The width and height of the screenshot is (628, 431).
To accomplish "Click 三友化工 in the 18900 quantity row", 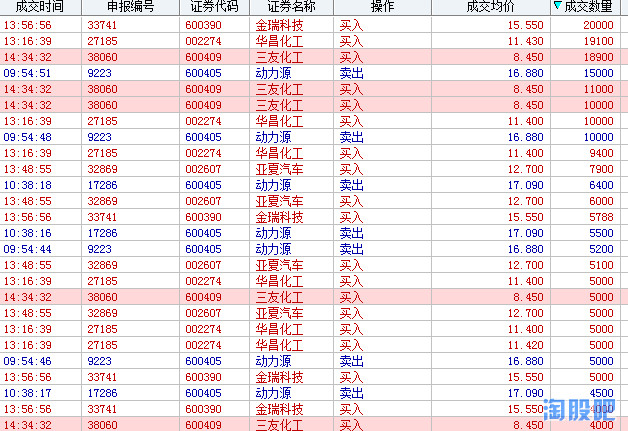I will (x=279, y=57).
